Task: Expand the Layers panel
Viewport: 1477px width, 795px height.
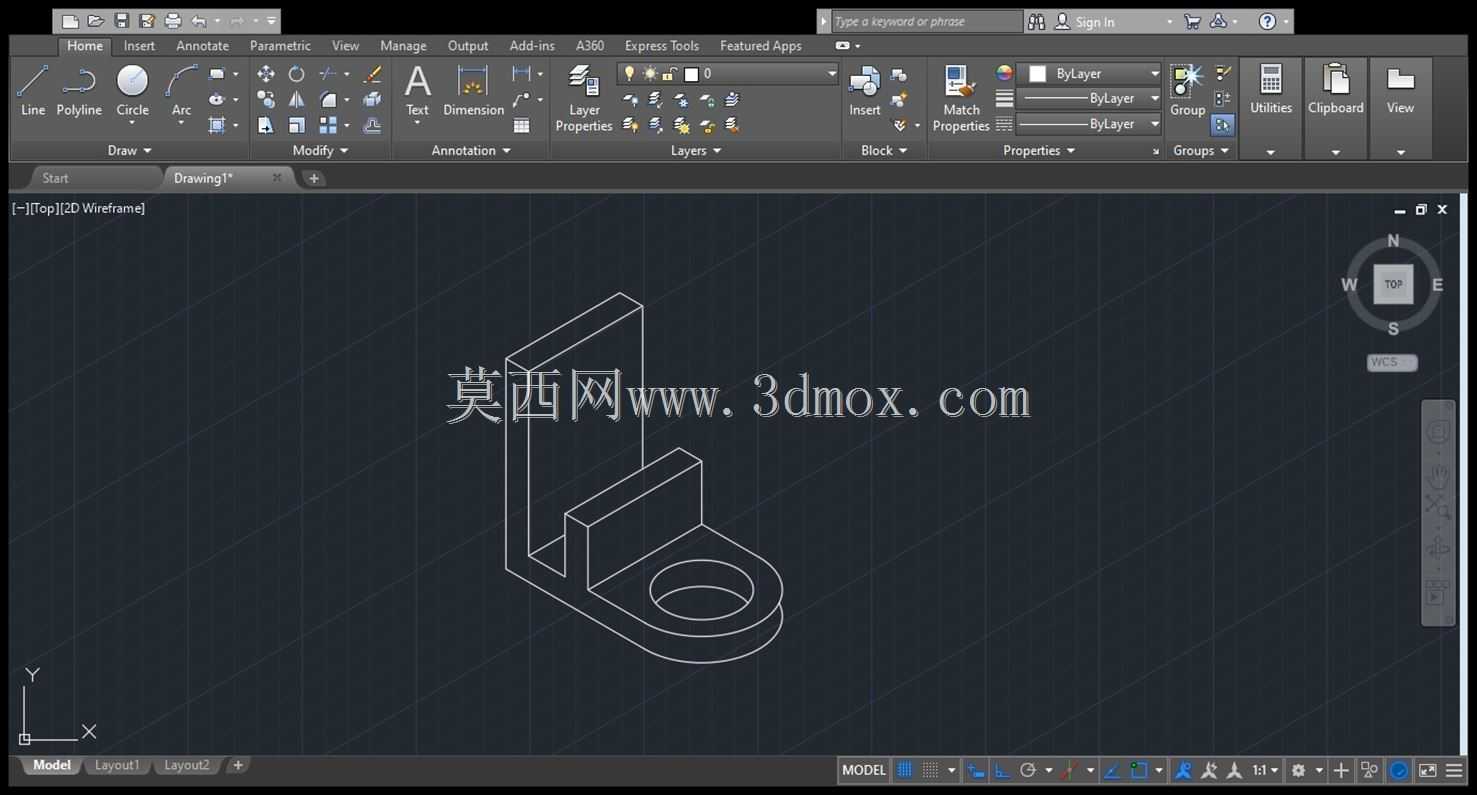Action: pyautogui.click(x=696, y=150)
